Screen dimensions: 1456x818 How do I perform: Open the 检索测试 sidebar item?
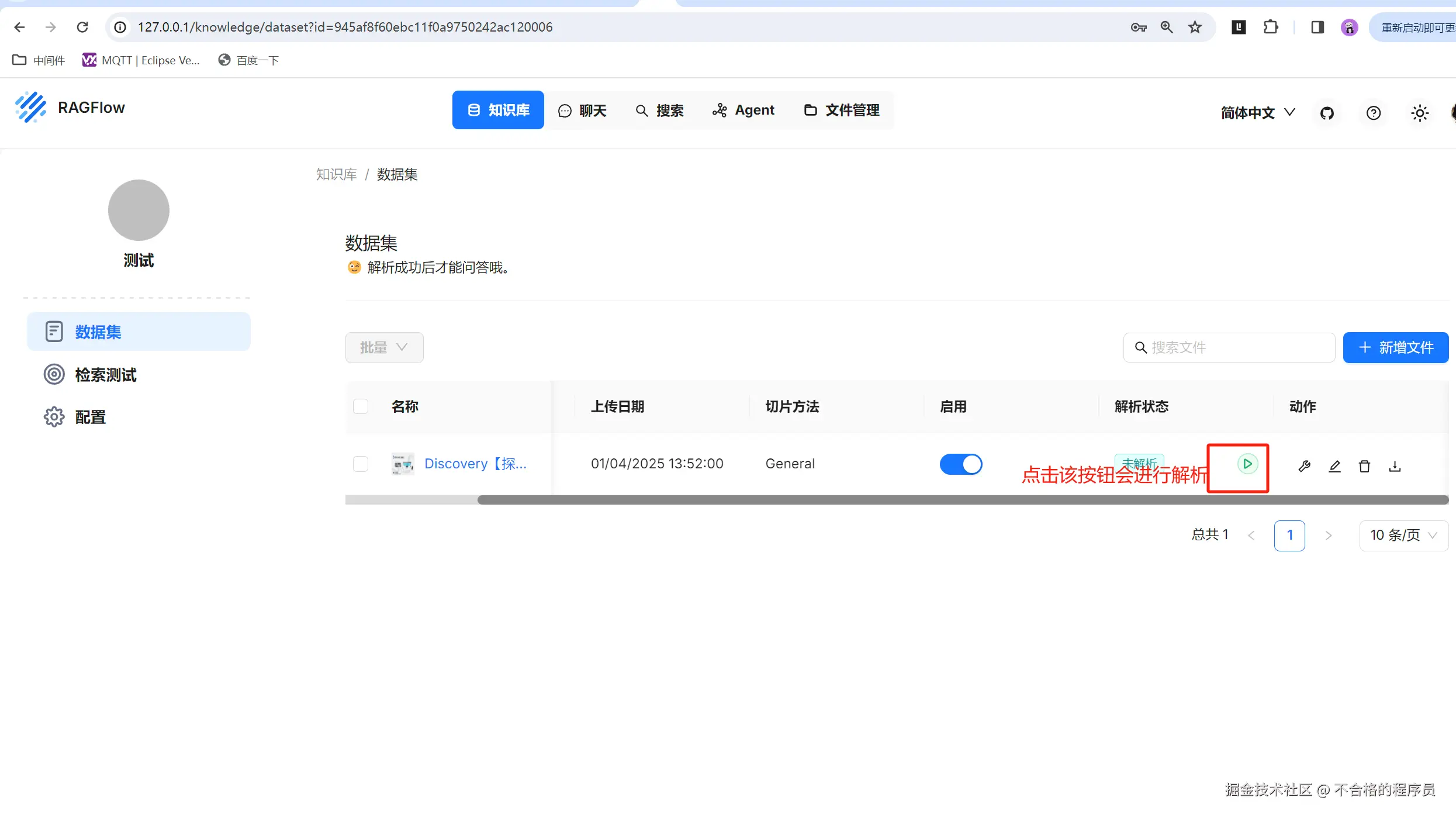pyautogui.click(x=105, y=375)
